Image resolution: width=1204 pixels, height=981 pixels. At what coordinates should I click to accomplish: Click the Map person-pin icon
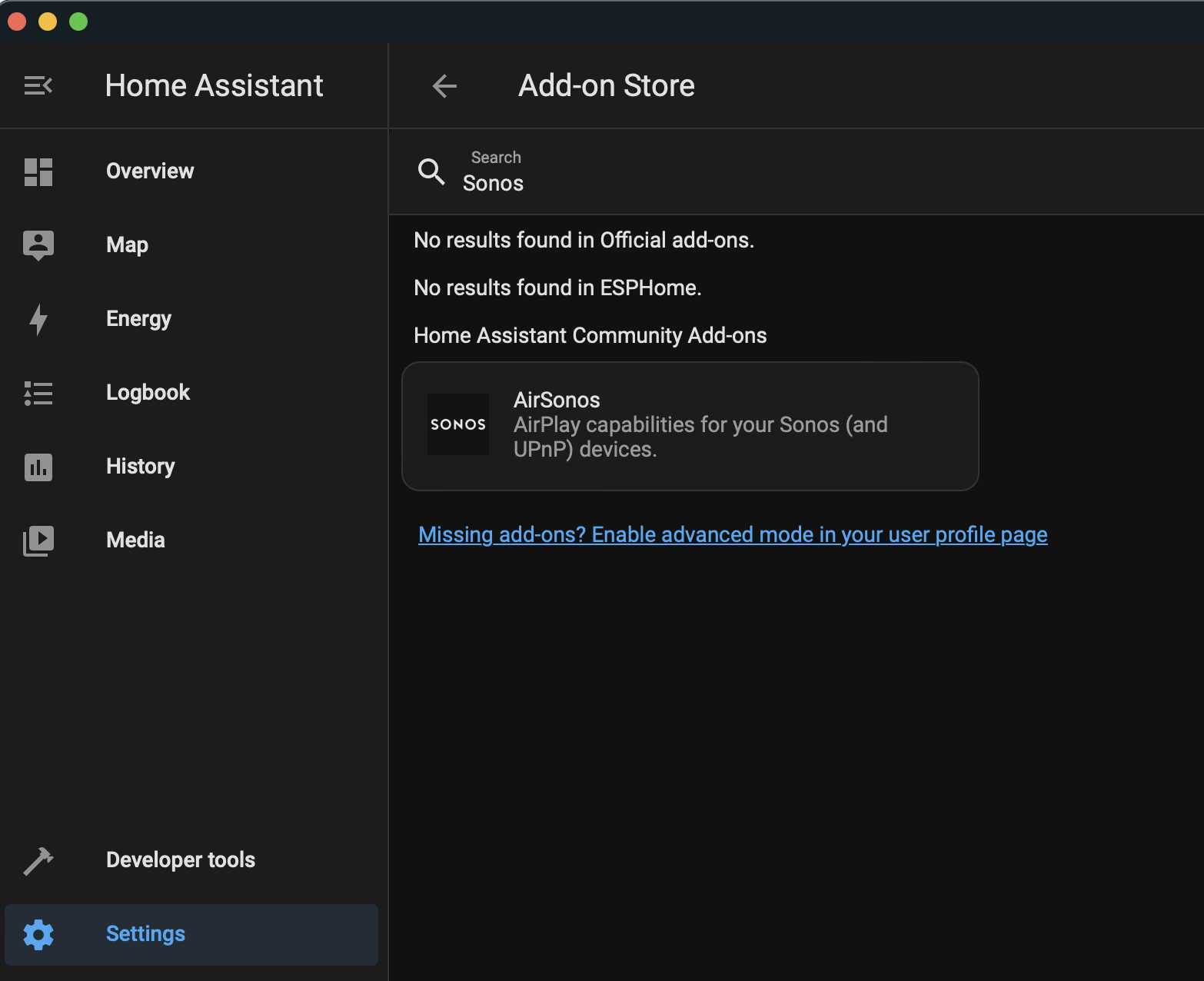coord(38,245)
